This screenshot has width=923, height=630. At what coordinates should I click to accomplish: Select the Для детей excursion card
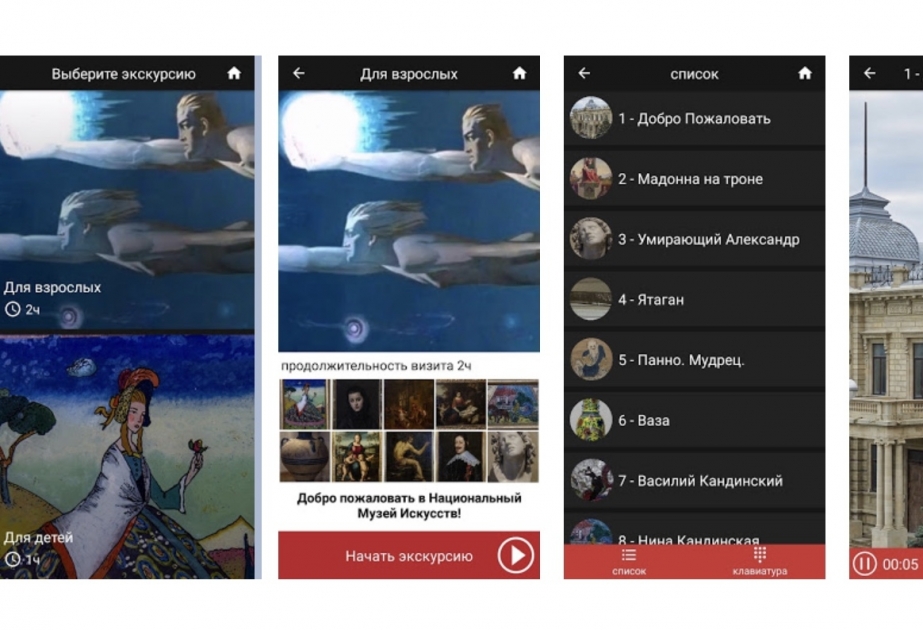[127, 457]
